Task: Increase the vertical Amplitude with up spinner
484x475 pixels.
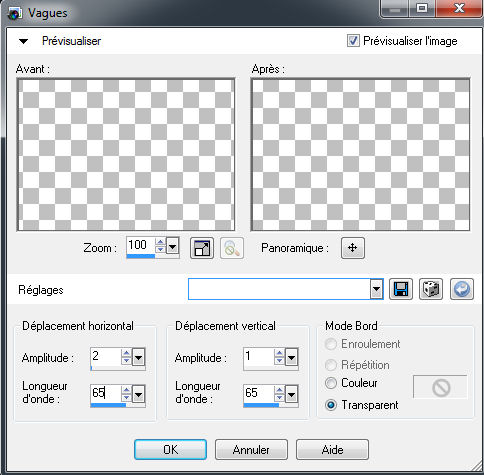Action: [279, 353]
